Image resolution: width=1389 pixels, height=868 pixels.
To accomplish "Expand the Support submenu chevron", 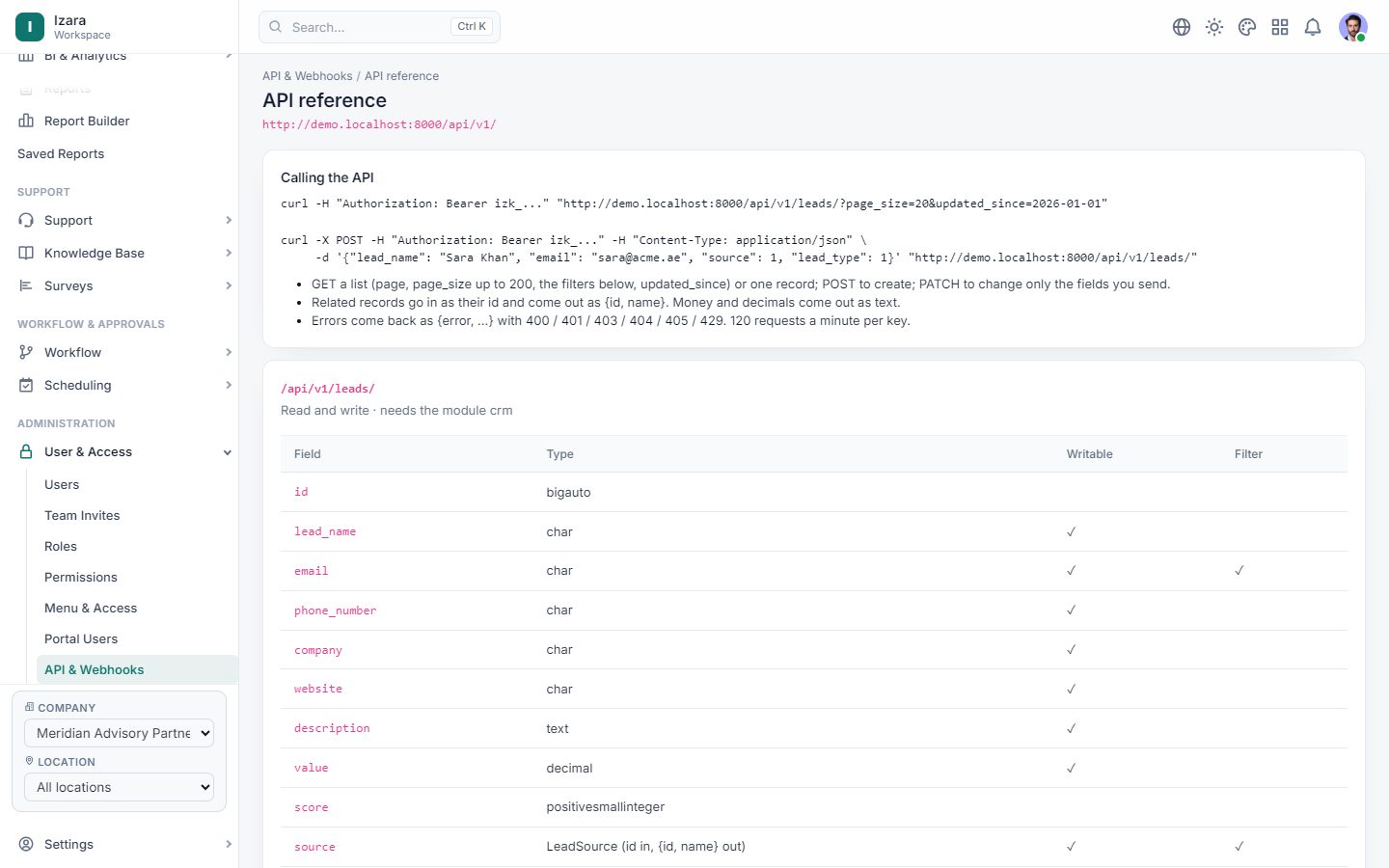I will point(229,220).
